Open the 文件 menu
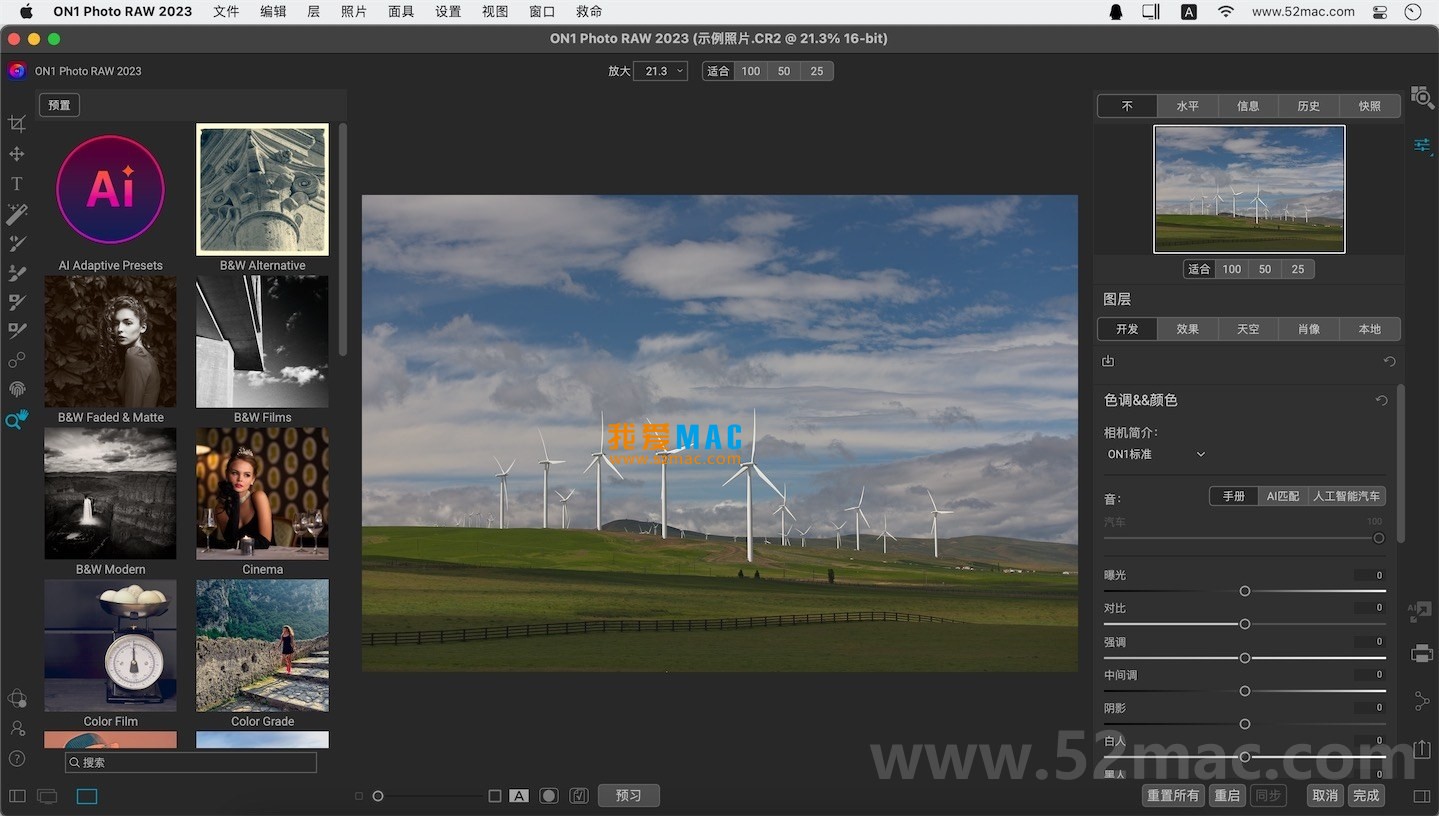Image resolution: width=1439 pixels, height=816 pixels. tap(226, 12)
